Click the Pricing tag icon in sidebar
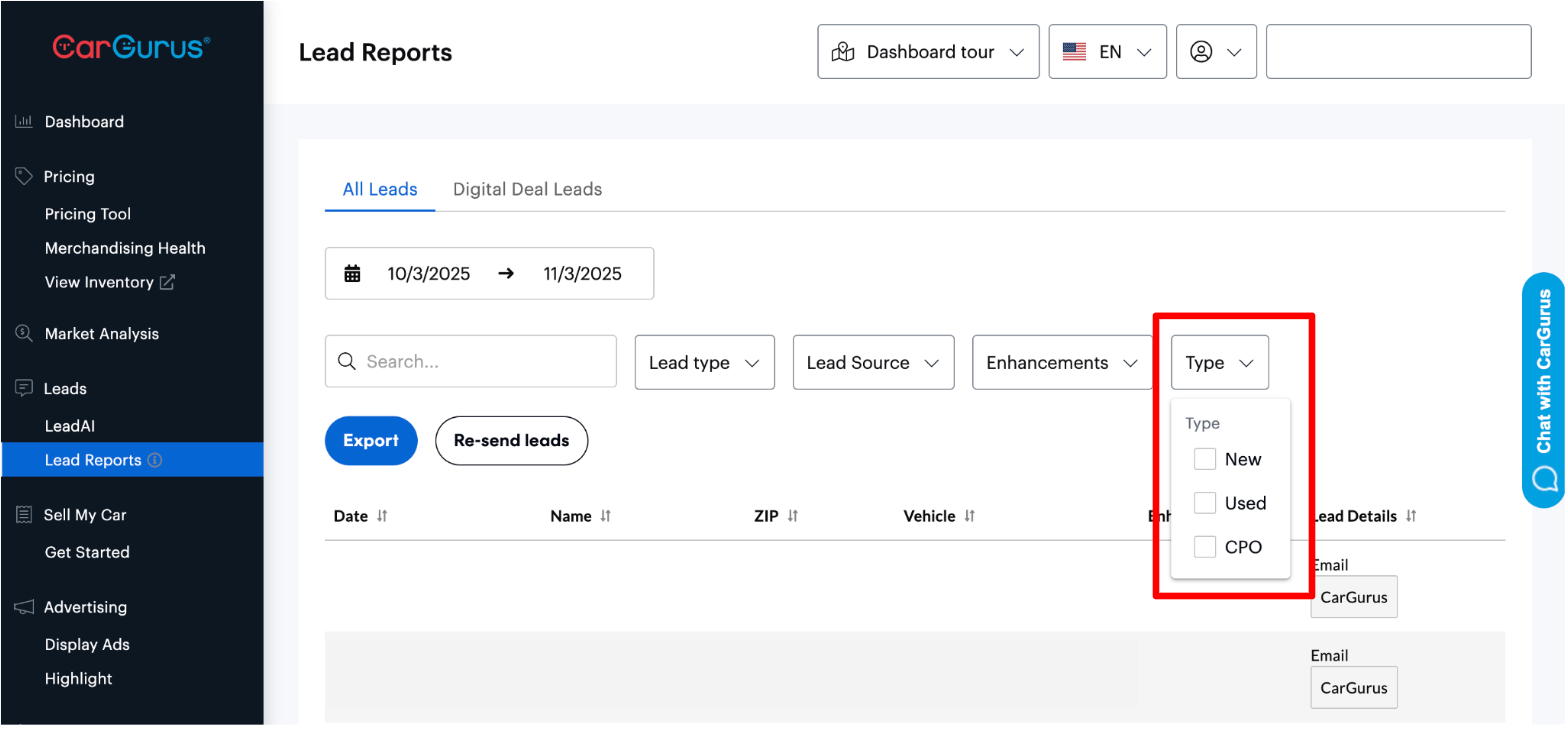This screenshot has width=1566, height=730. pyautogui.click(x=24, y=176)
